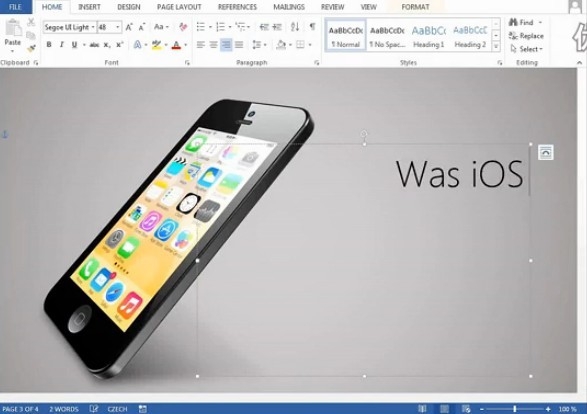The width and height of the screenshot is (587, 414).
Task: Click the CZECH language indicator
Action: click(117, 409)
